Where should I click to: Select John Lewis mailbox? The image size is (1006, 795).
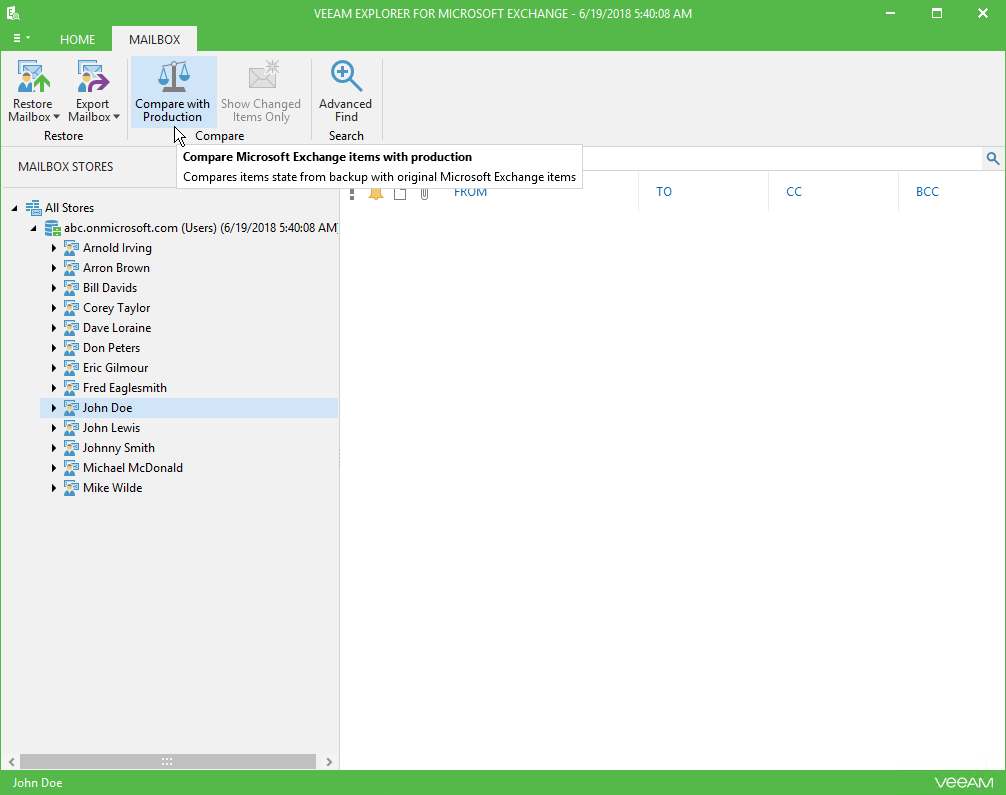(111, 428)
